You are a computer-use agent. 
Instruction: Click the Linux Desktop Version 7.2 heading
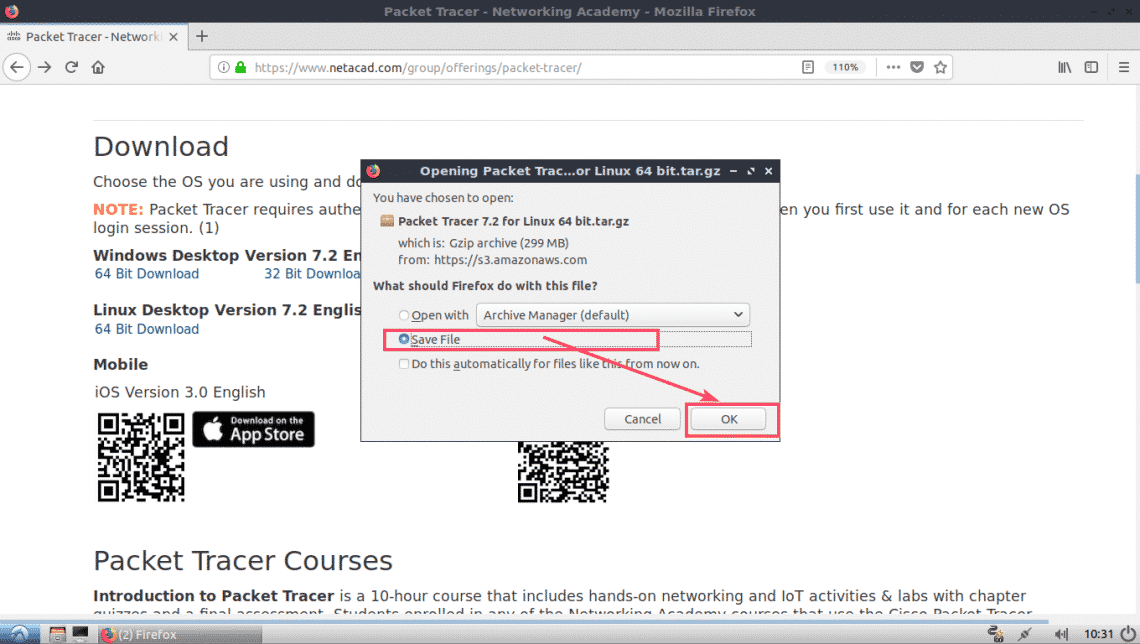tap(227, 310)
